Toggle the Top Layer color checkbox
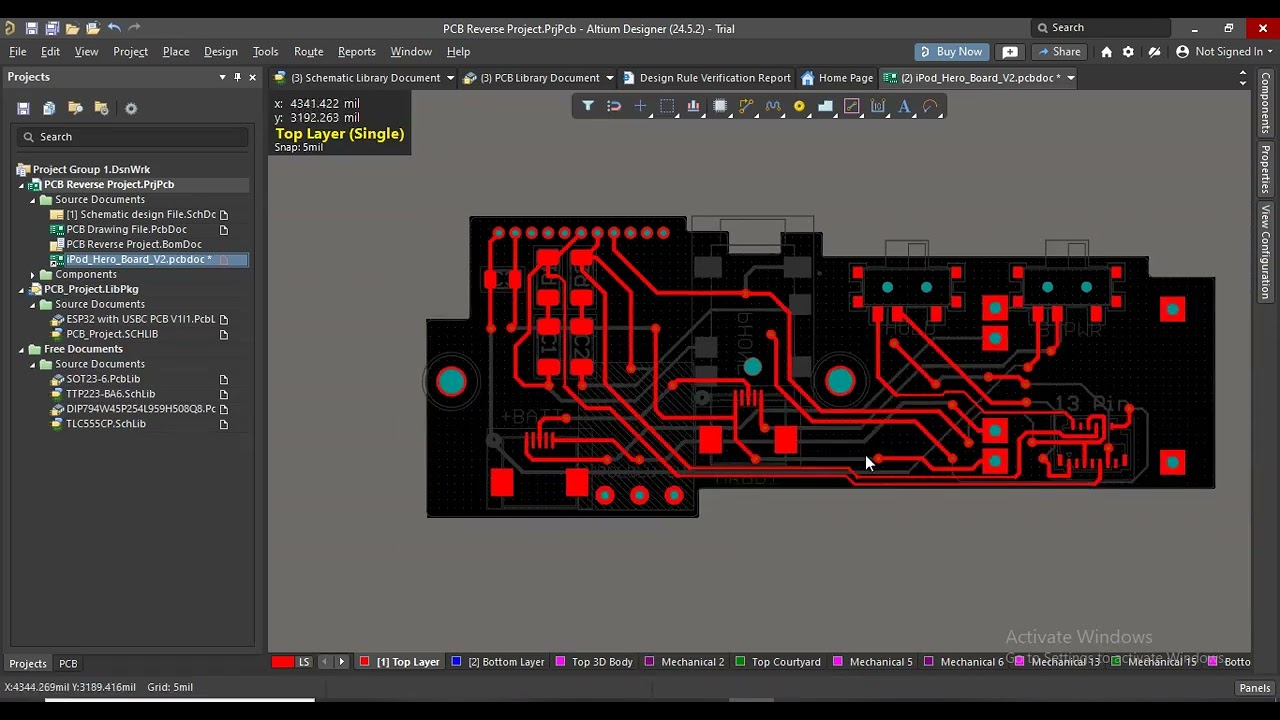This screenshot has width=1280, height=720. [x=365, y=662]
